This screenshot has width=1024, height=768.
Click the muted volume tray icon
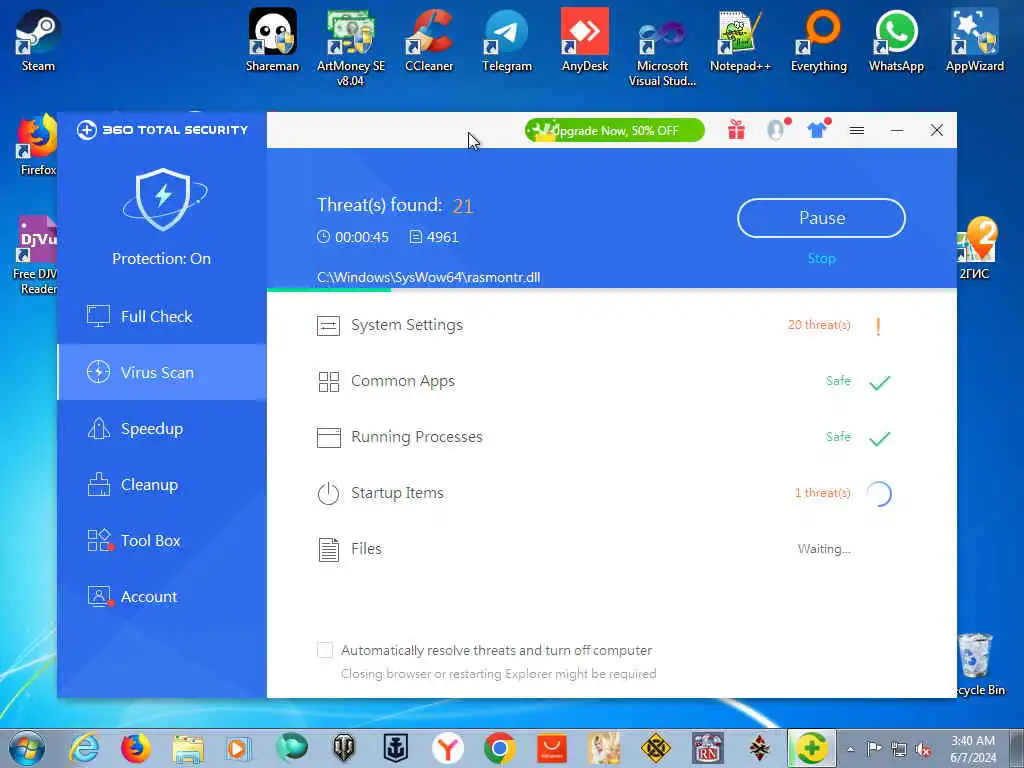pyautogui.click(x=923, y=750)
